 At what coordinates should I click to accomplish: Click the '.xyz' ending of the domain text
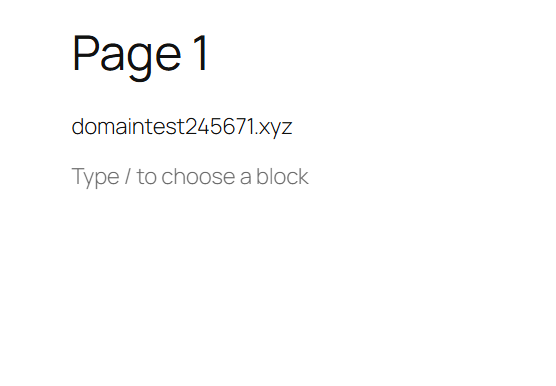coord(273,128)
